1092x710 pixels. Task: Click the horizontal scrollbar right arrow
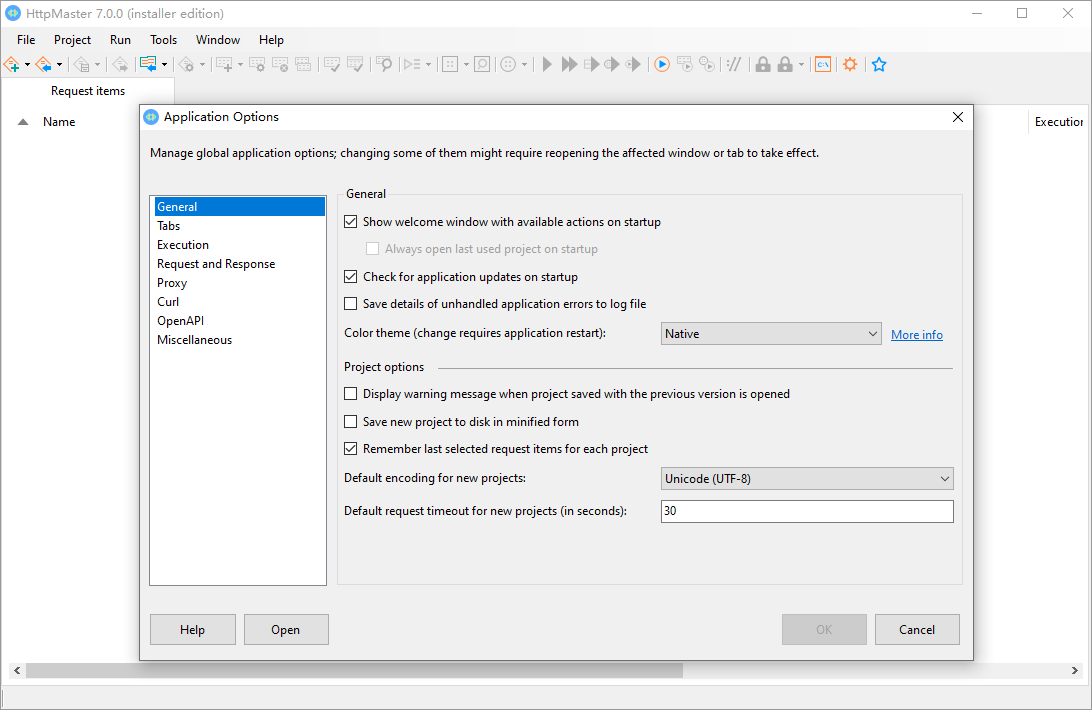coord(1075,670)
